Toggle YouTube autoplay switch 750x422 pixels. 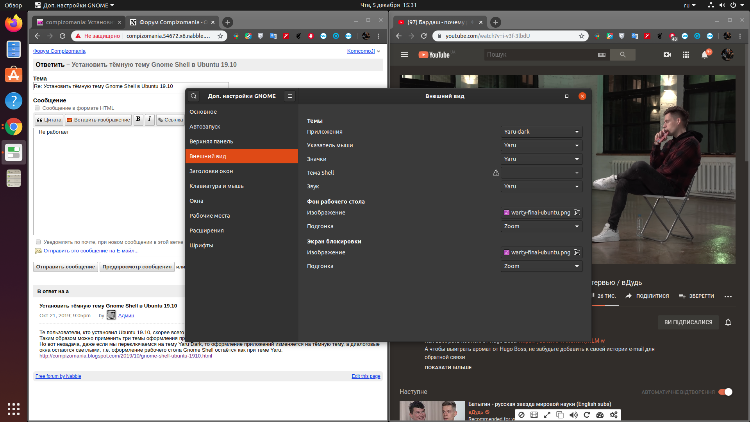[726, 392]
